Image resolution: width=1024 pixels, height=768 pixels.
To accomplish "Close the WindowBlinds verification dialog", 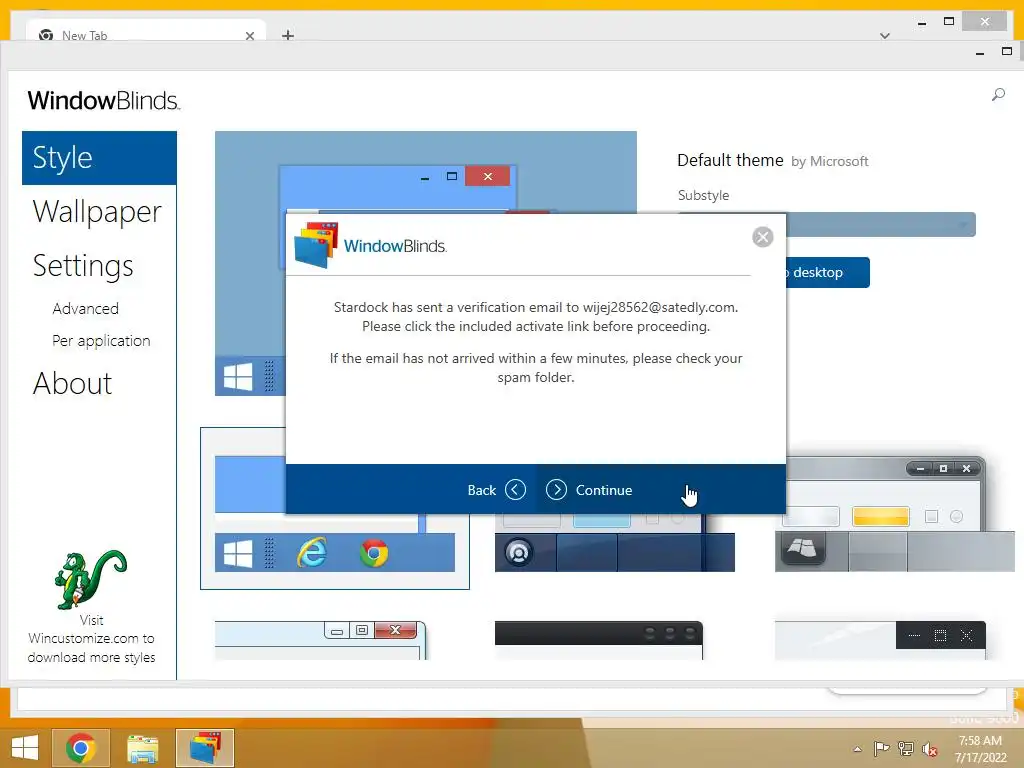I will [x=762, y=236].
